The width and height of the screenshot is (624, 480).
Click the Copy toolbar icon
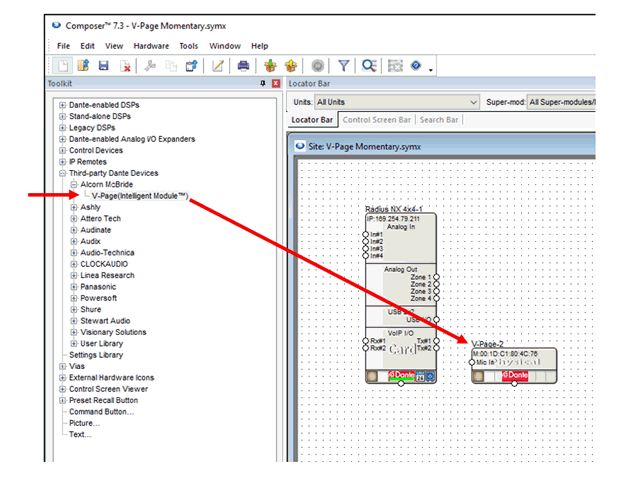(x=171, y=66)
